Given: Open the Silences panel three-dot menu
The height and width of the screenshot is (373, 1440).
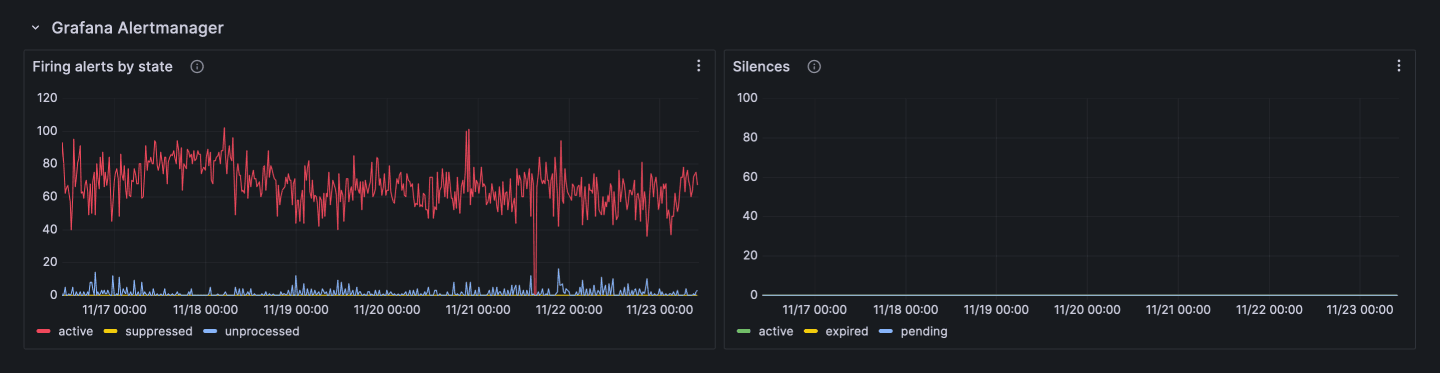Looking at the screenshot, I should tap(1399, 66).
